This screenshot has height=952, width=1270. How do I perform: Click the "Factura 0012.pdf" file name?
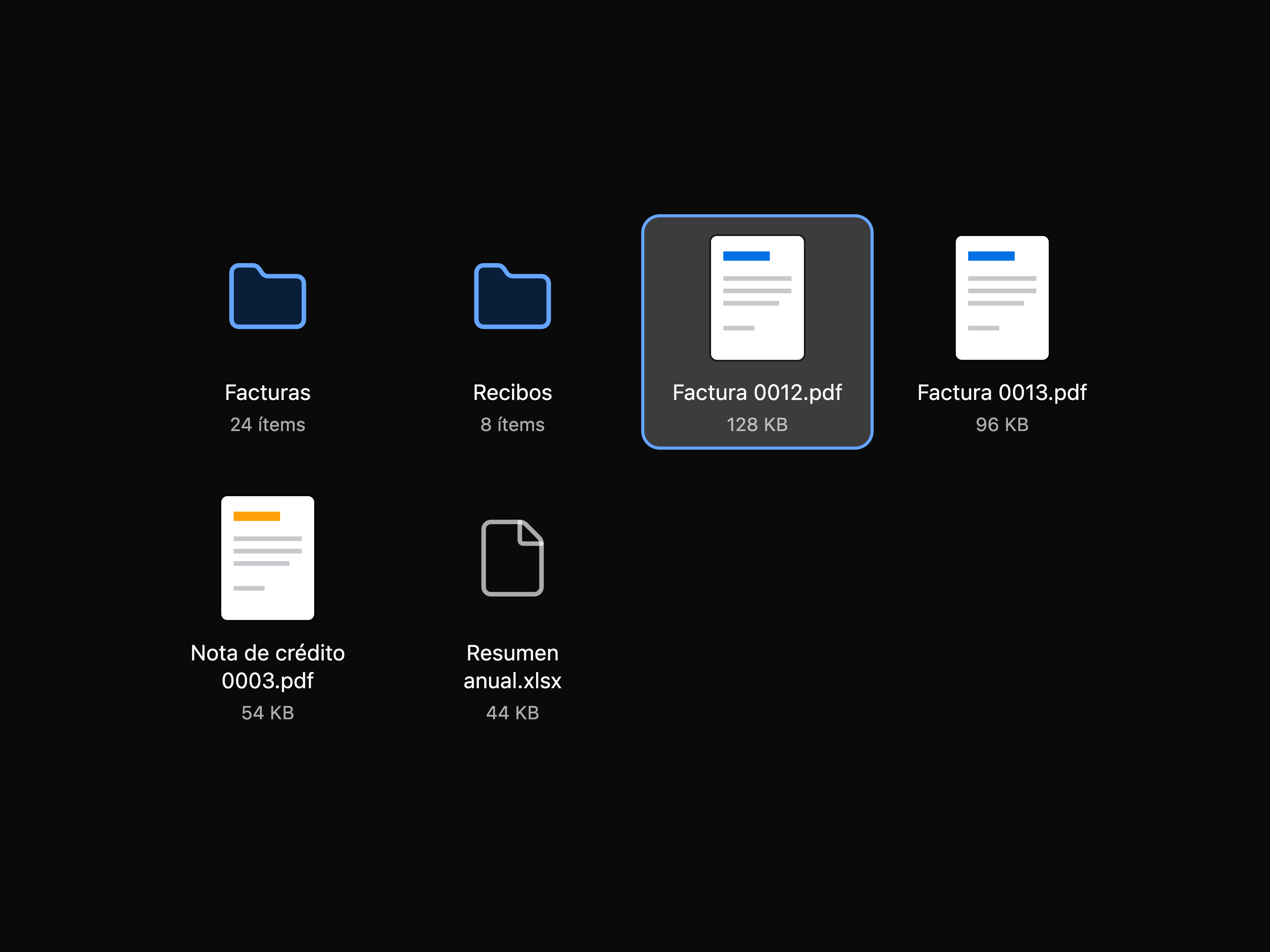tap(757, 392)
